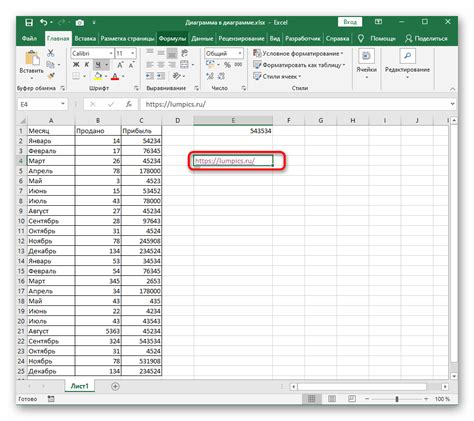
Task: Click the Вход sign-in button
Action: (x=350, y=22)
